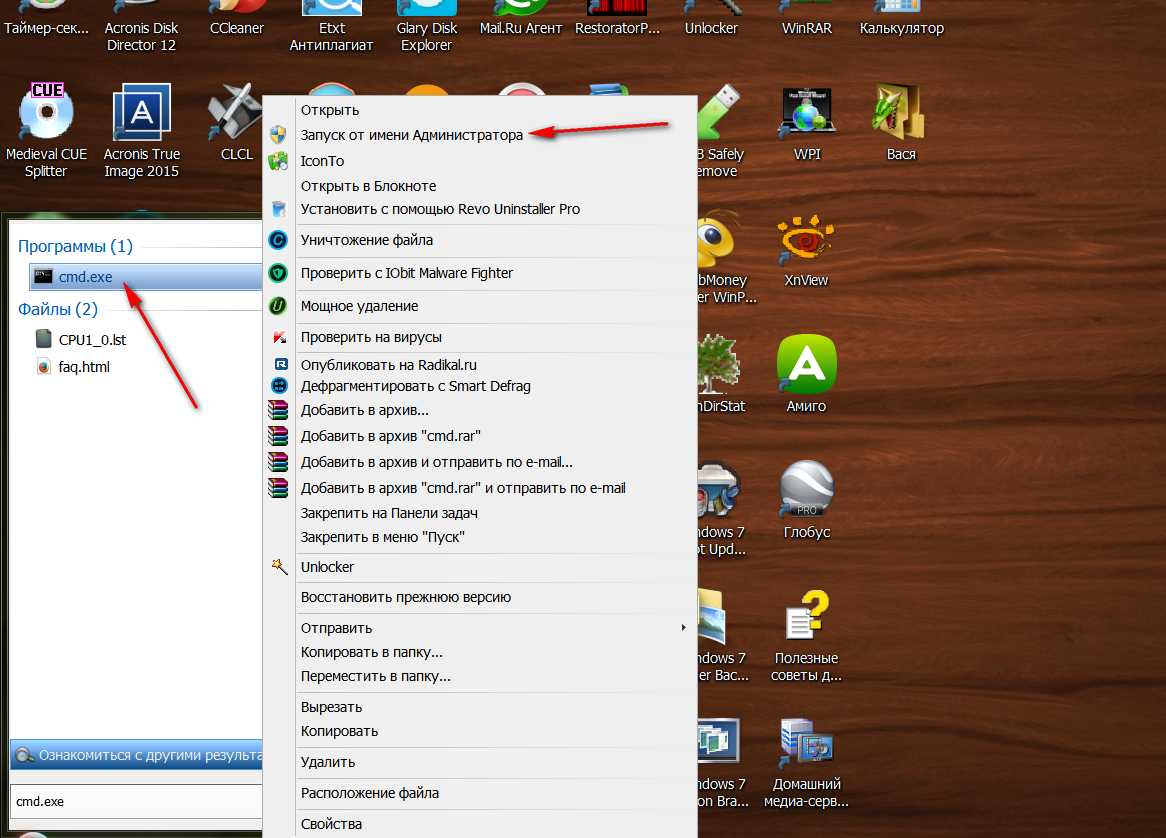Launch CCleaner desktop shortcut

click(236, 19)
